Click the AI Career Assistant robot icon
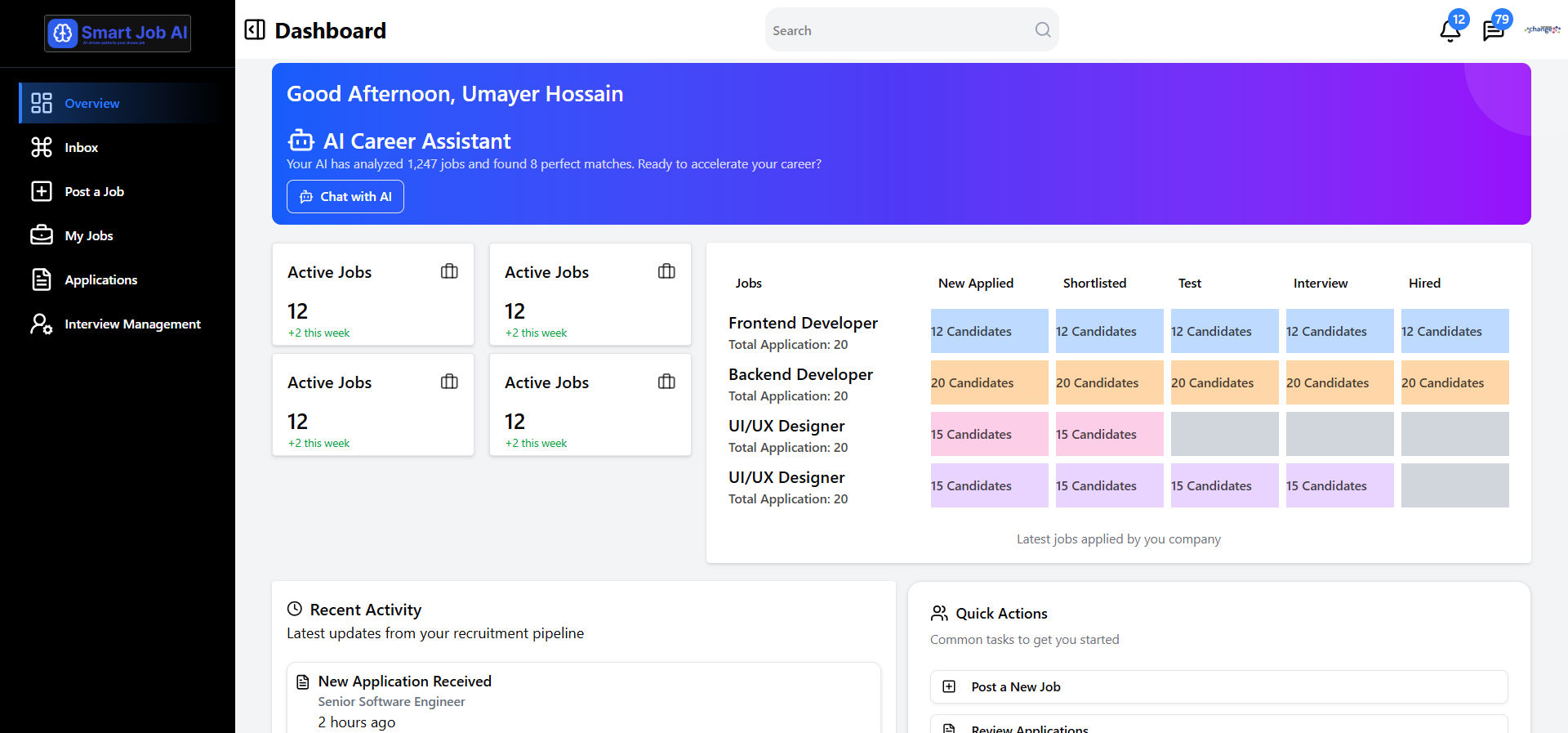This screenshot has width=1568, height=733. pyautogui.click(x=301, y=141)
